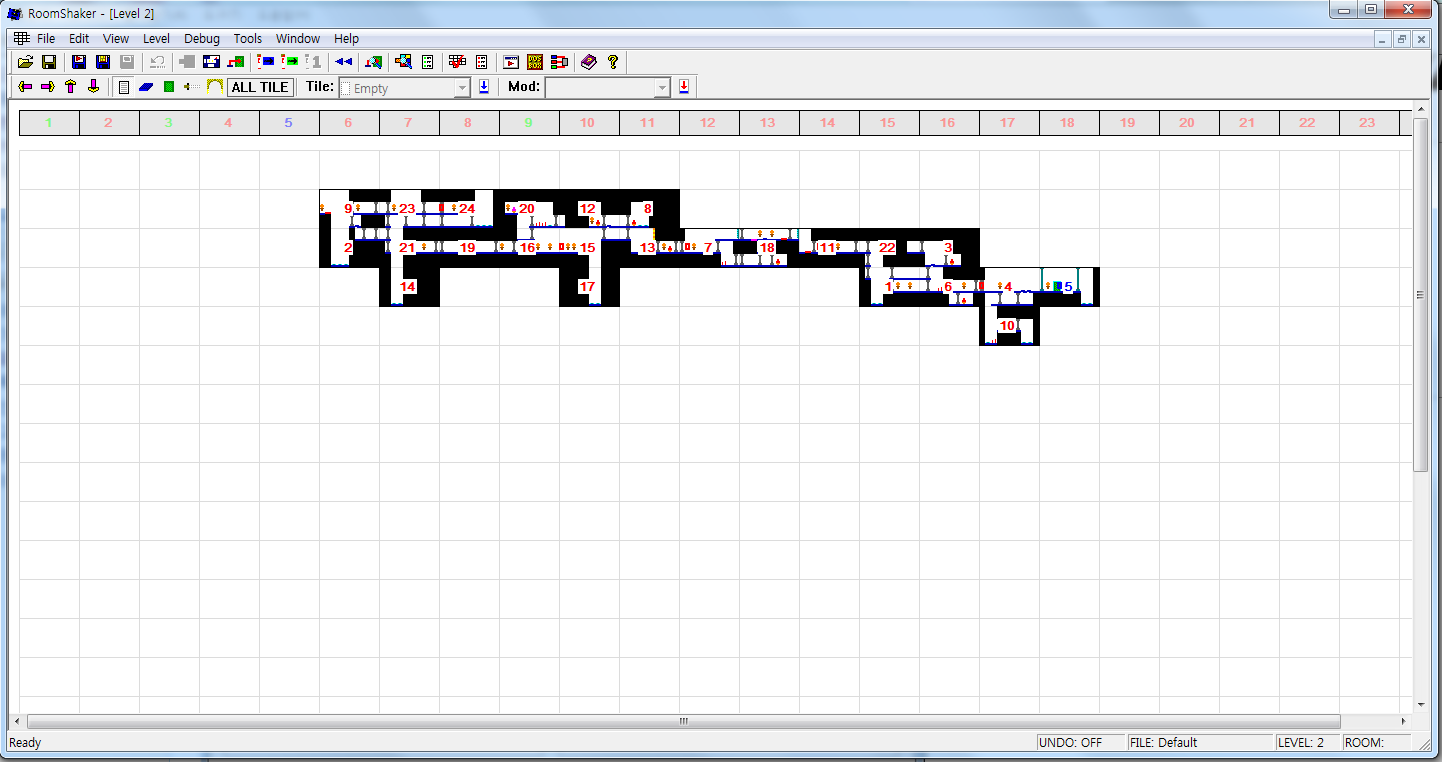Screen dimensions: 1442x762
Task: Click the blue down arrow beside Tile
Action: 484,87
